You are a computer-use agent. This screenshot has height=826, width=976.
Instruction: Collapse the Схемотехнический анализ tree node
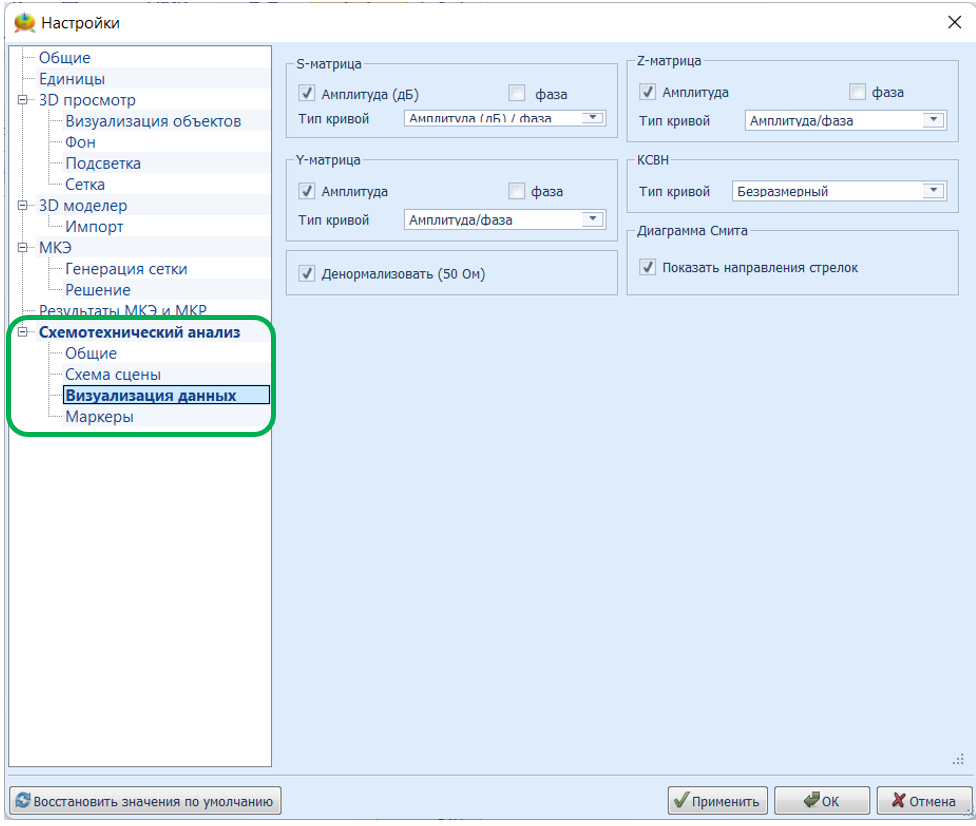(x=22, y=332)
